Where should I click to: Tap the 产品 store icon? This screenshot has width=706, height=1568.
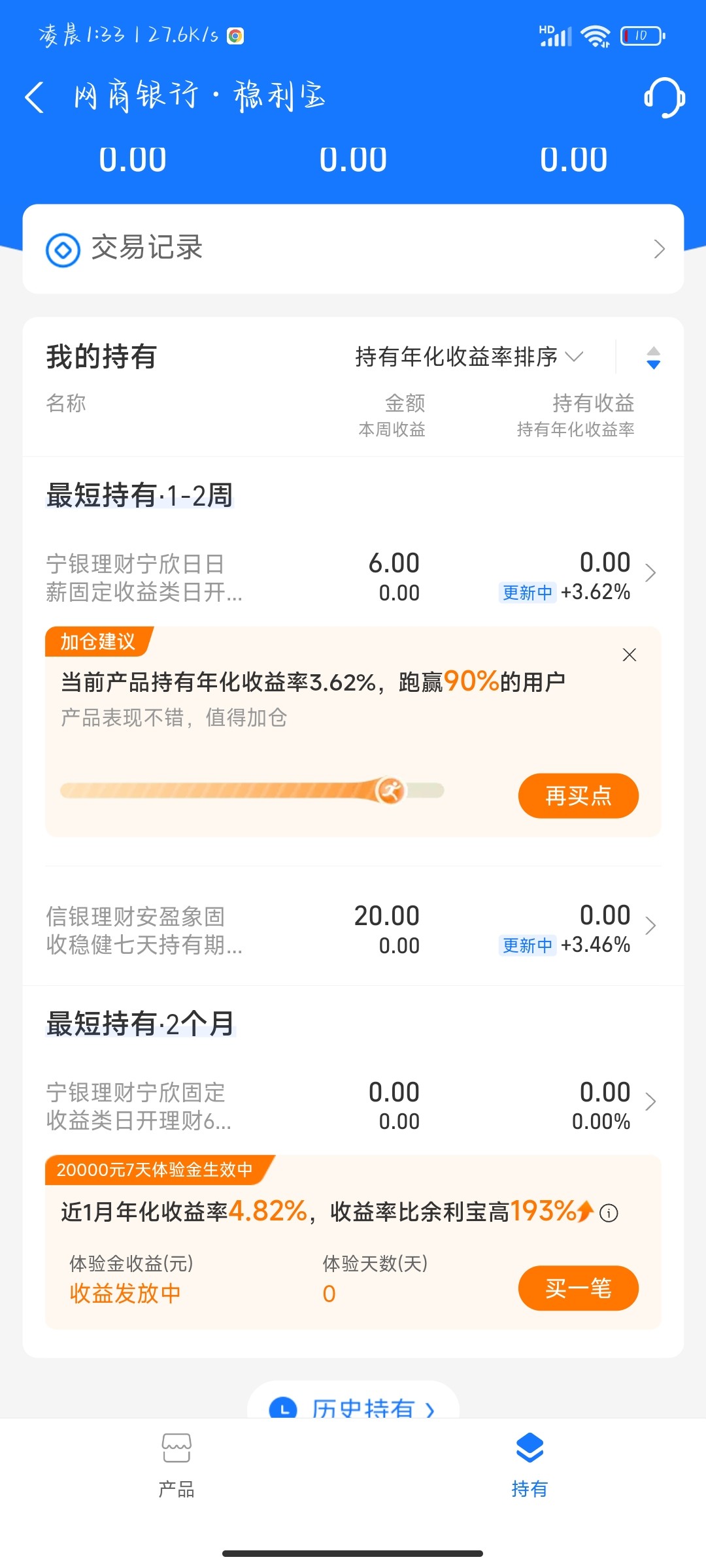click(x=176, y=1448)
